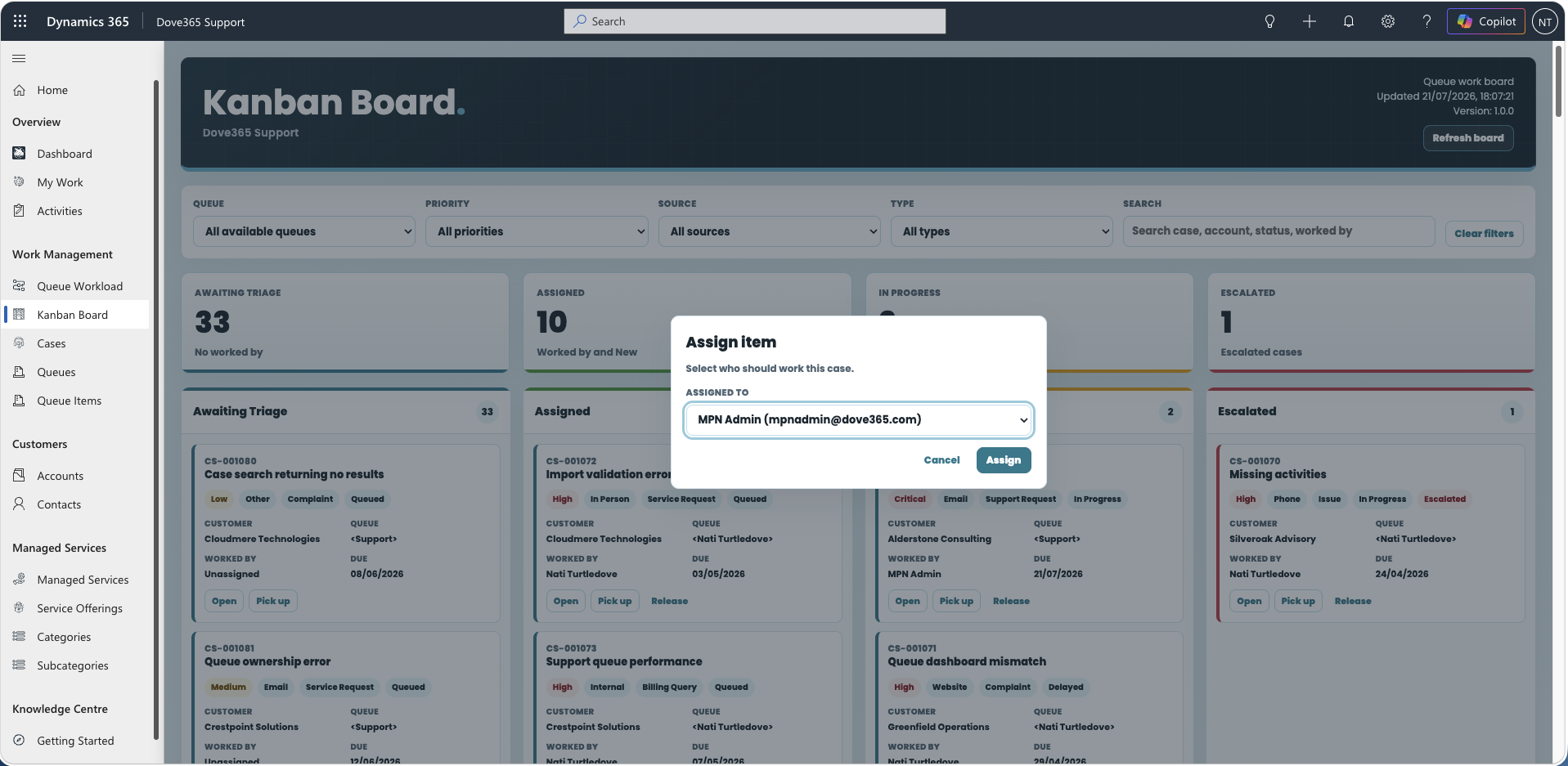Click the My Work icon

click(x=19, y=181)
